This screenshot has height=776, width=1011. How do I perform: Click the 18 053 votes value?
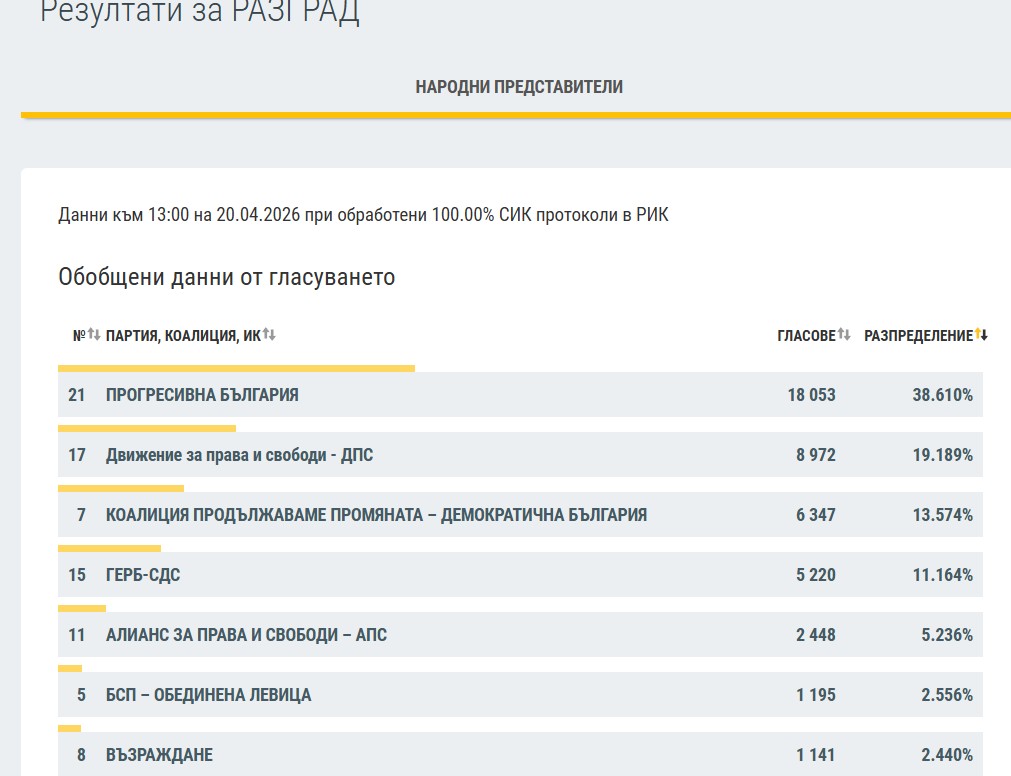click(x=811, y=395)
